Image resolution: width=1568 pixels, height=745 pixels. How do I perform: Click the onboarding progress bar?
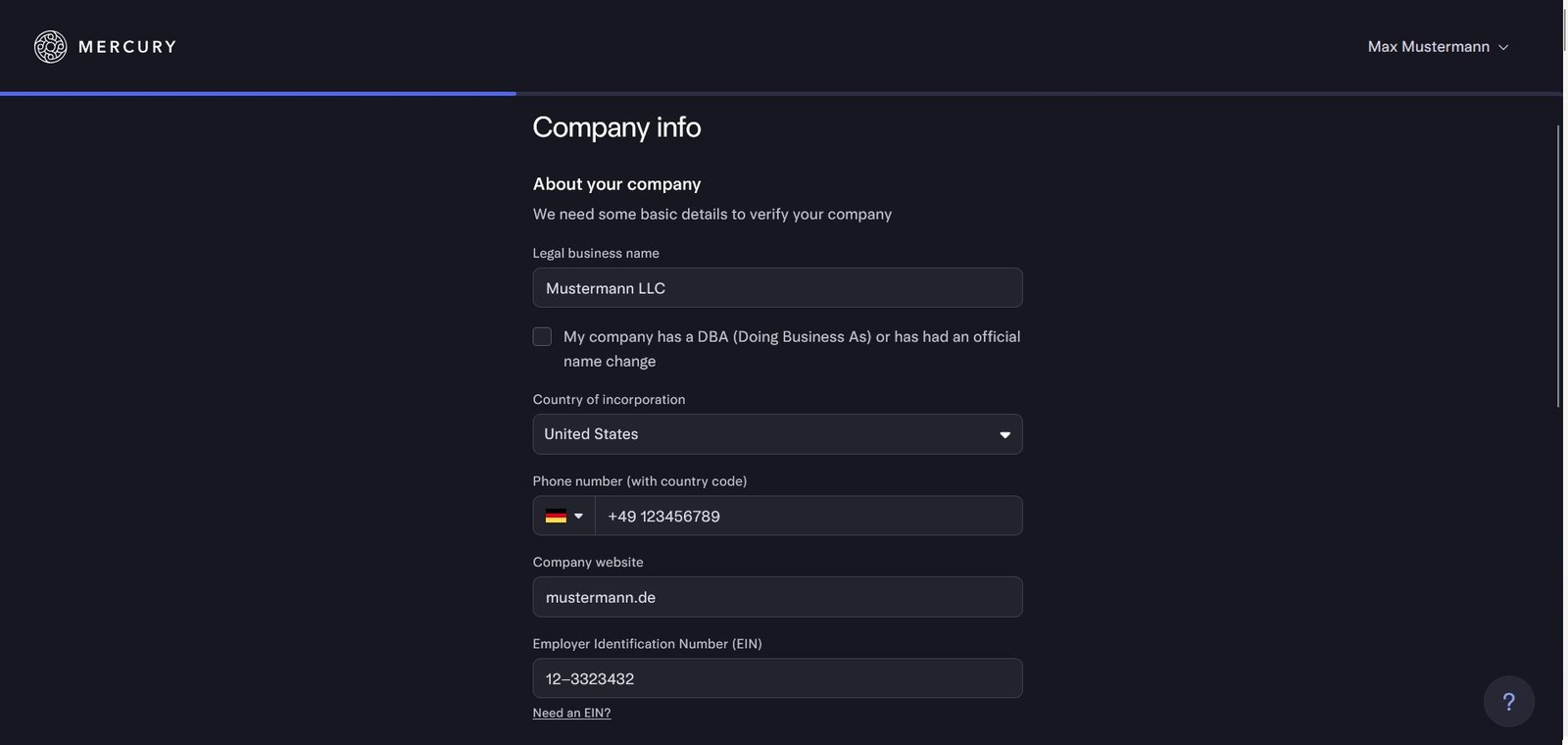[258, 93]
